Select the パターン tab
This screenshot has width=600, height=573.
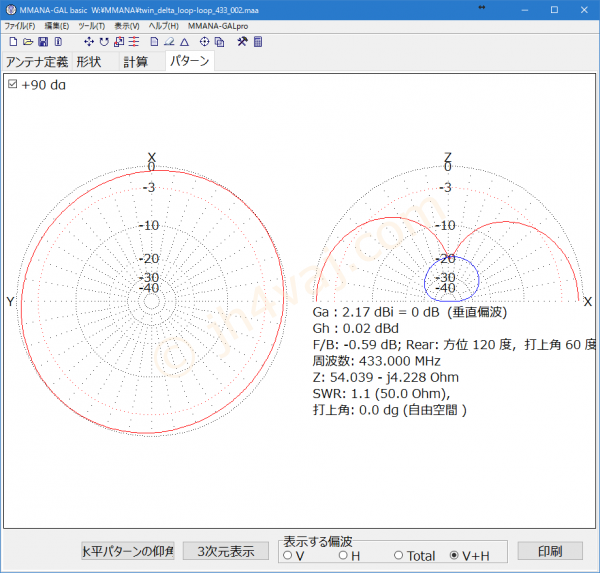coord(190,61)
